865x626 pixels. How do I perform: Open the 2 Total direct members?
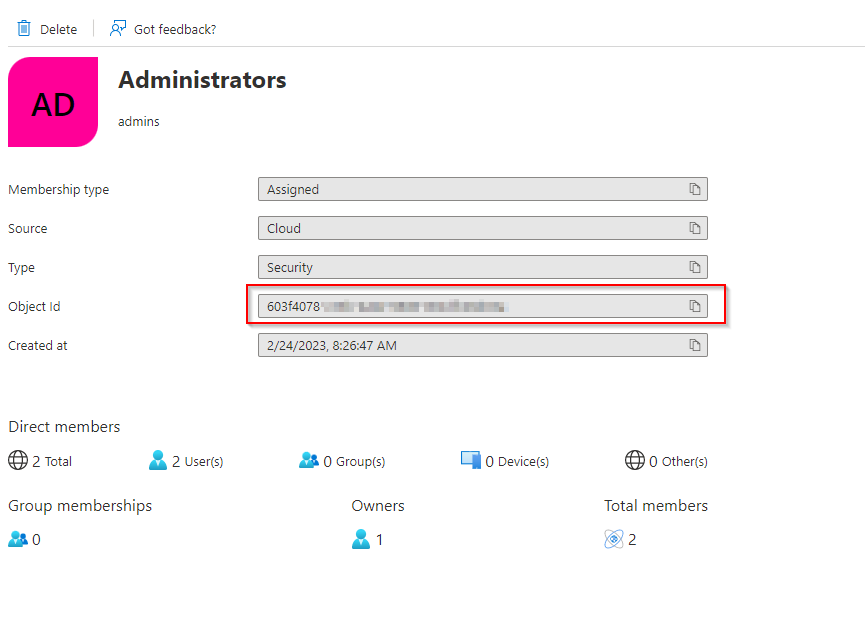(x=40, y=461)
